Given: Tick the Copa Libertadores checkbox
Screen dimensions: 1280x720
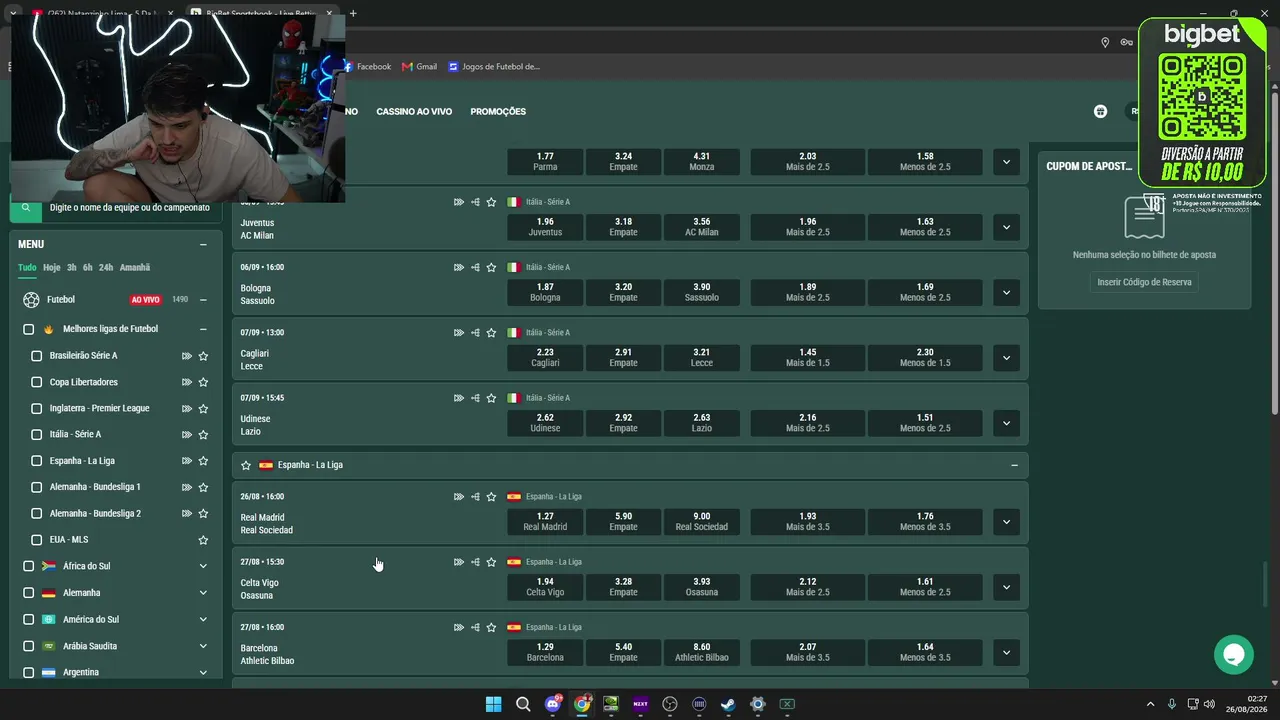Looking at the screenshot, I should (x=37, y=382).
